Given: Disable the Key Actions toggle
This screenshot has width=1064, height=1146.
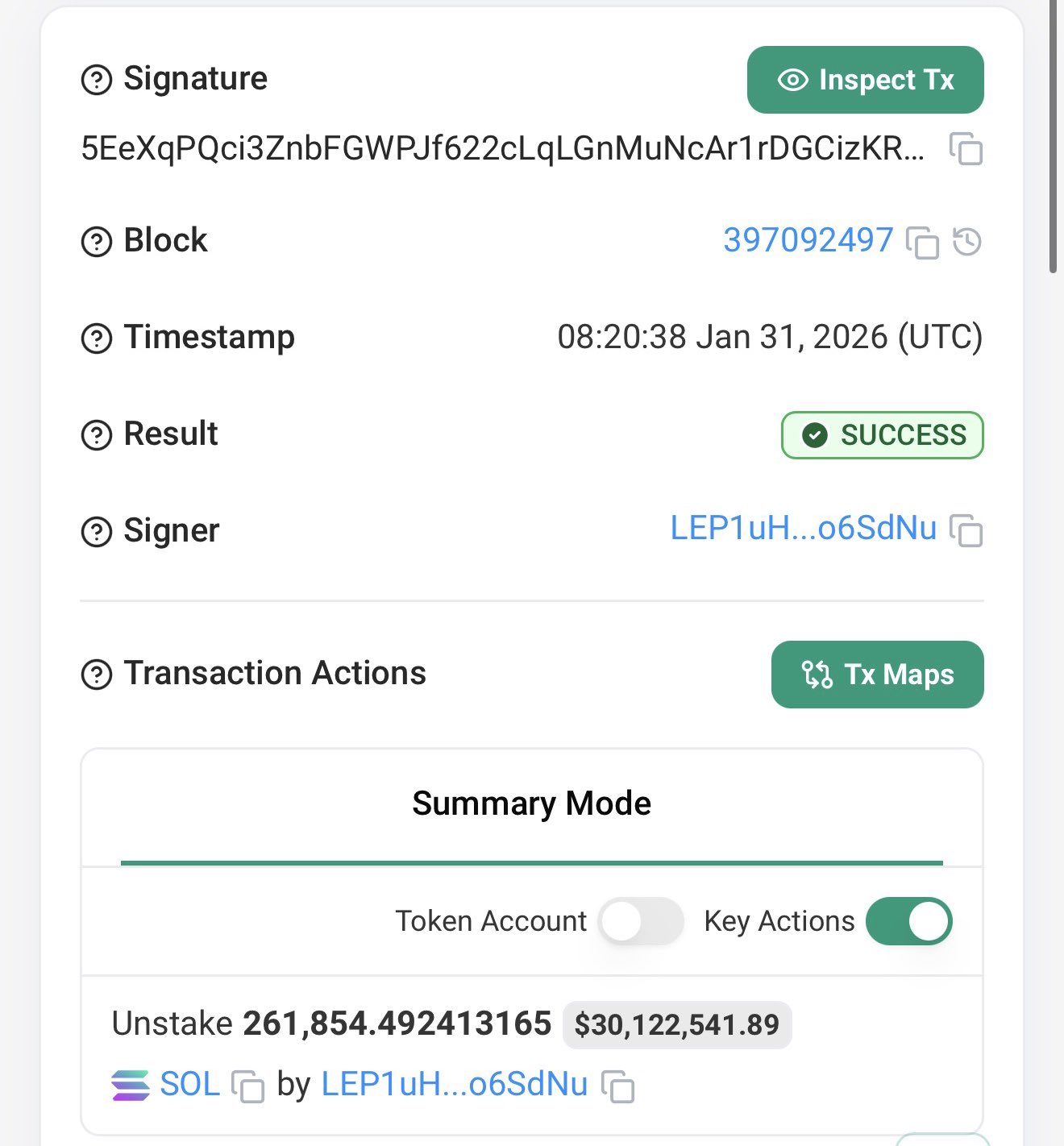Looking at the screenshot, I should 908,921.
